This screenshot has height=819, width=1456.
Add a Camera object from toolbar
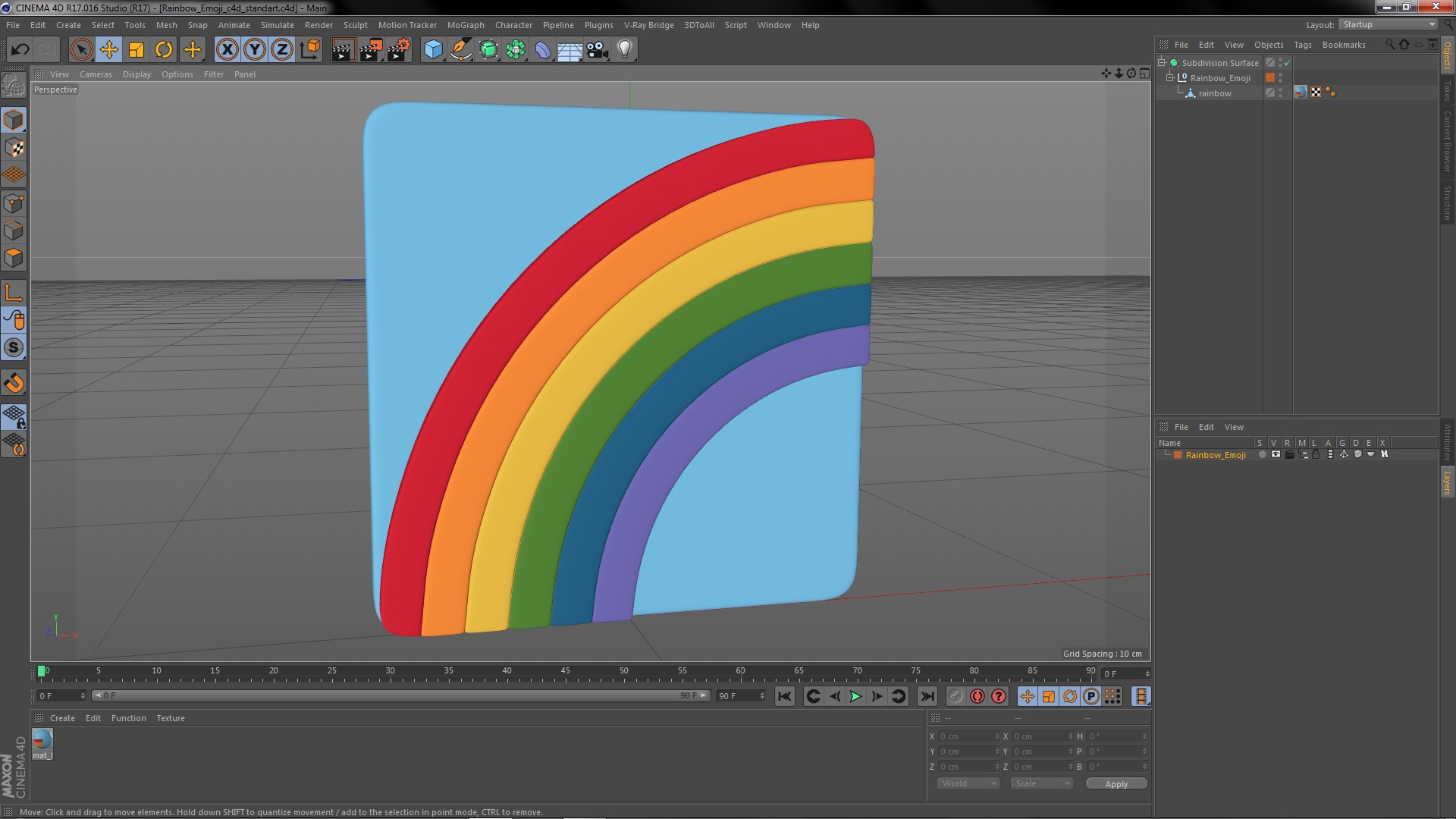(x=598, y=50)
